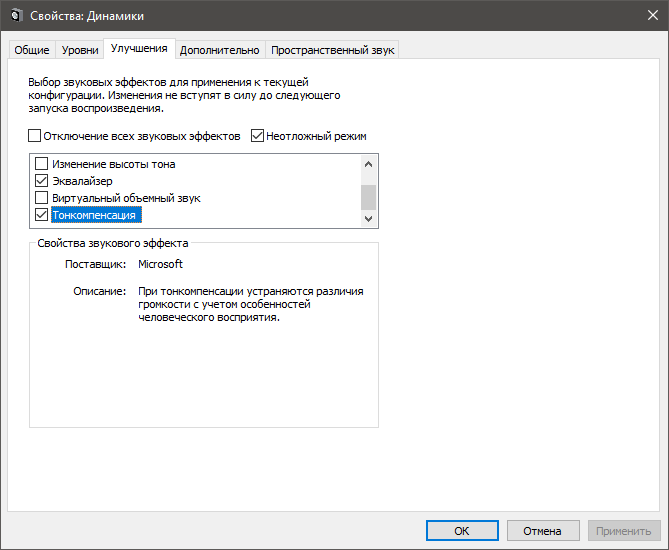Image resolution: width=669 pixels, height=550 pixels.
Task: Click the Отмена button
Action: pos(543,531)
